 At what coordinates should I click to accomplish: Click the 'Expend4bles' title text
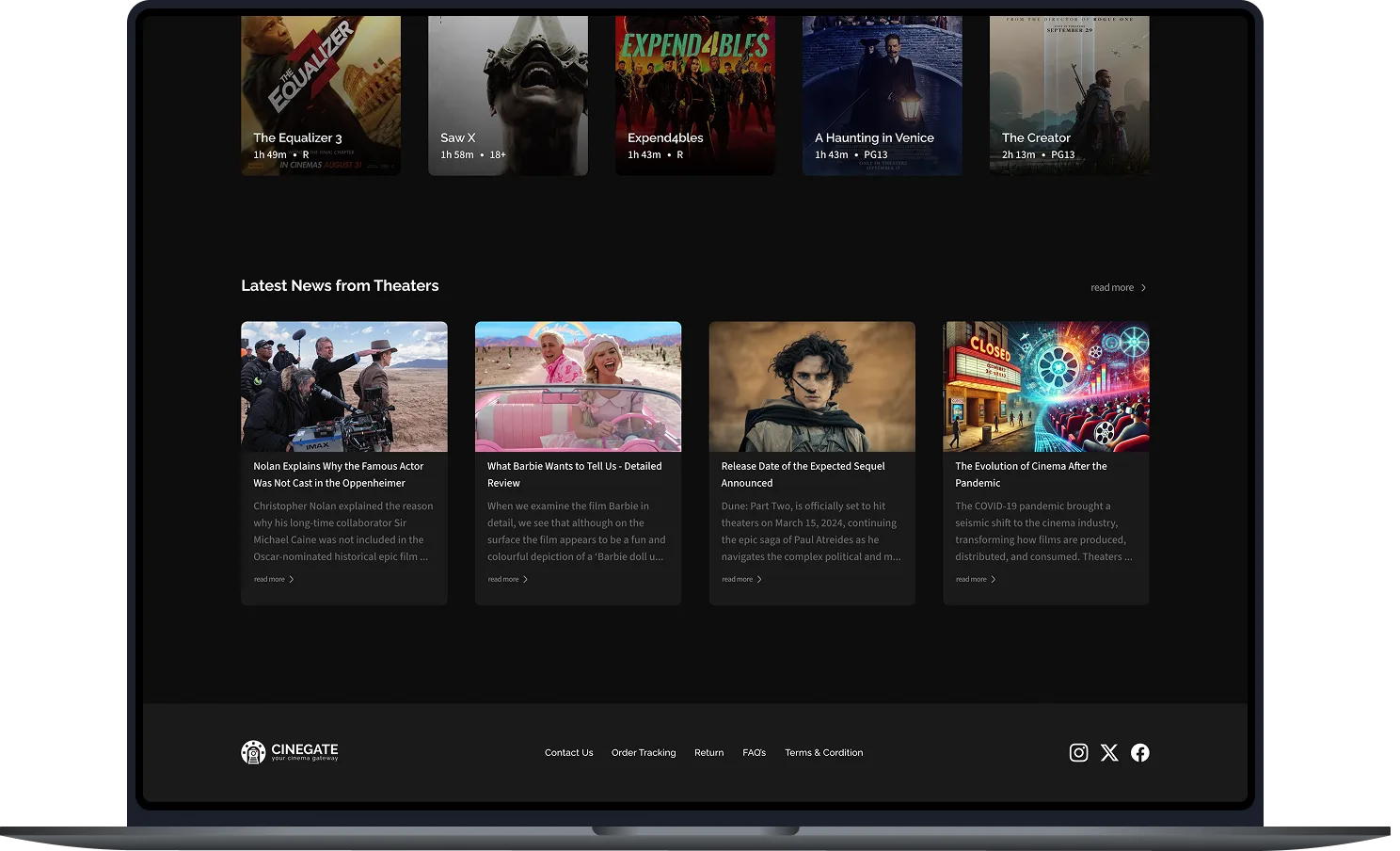(x=665, y=137)
